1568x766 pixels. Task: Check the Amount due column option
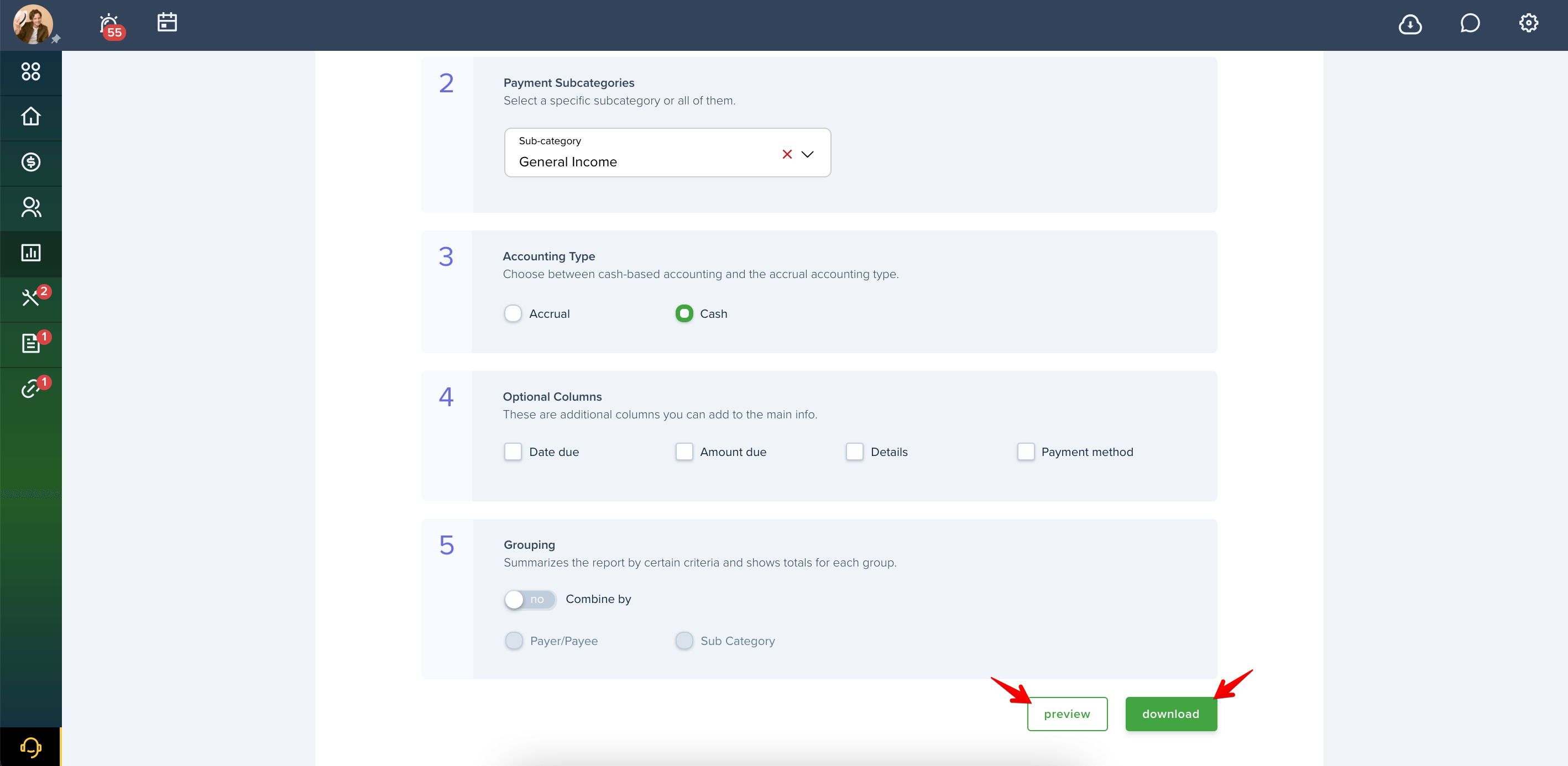(x=684, y=452)
